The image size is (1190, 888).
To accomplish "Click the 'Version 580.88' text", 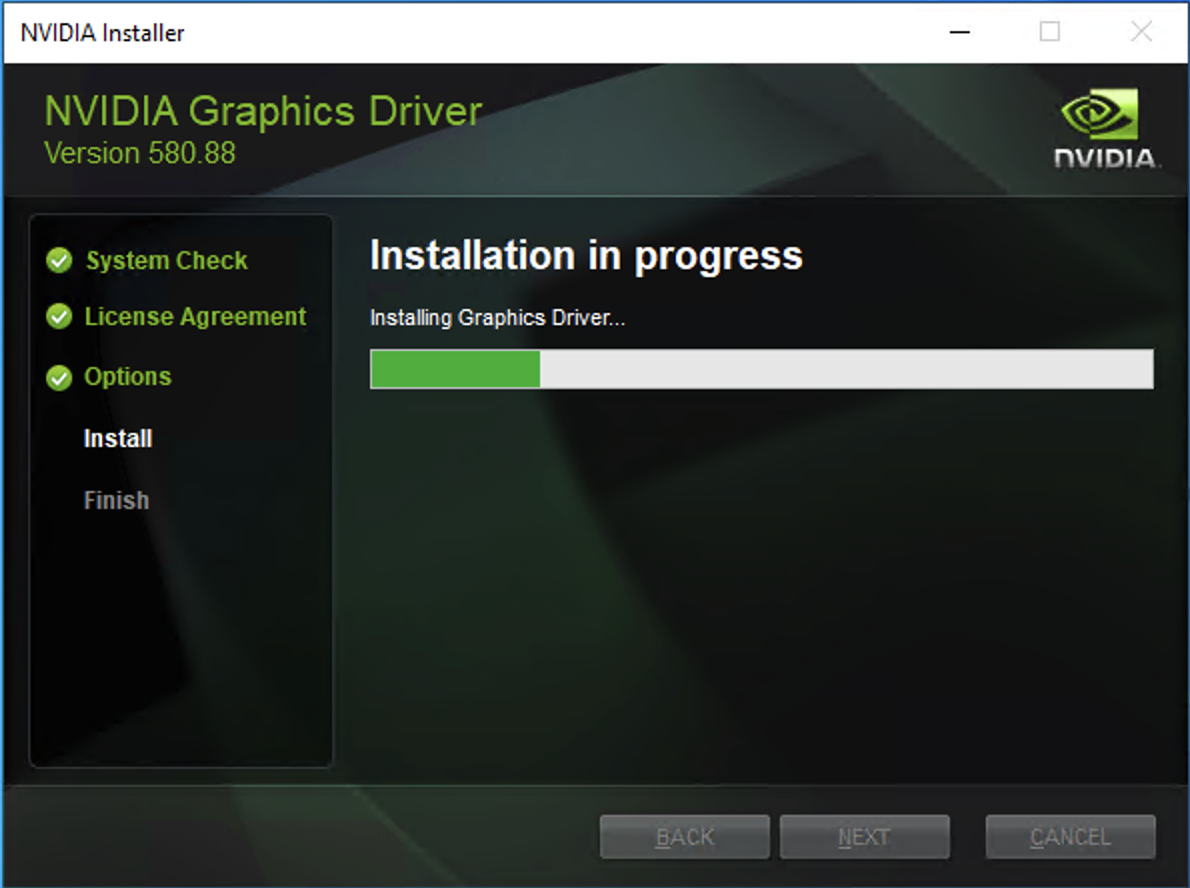I will 140,153.
